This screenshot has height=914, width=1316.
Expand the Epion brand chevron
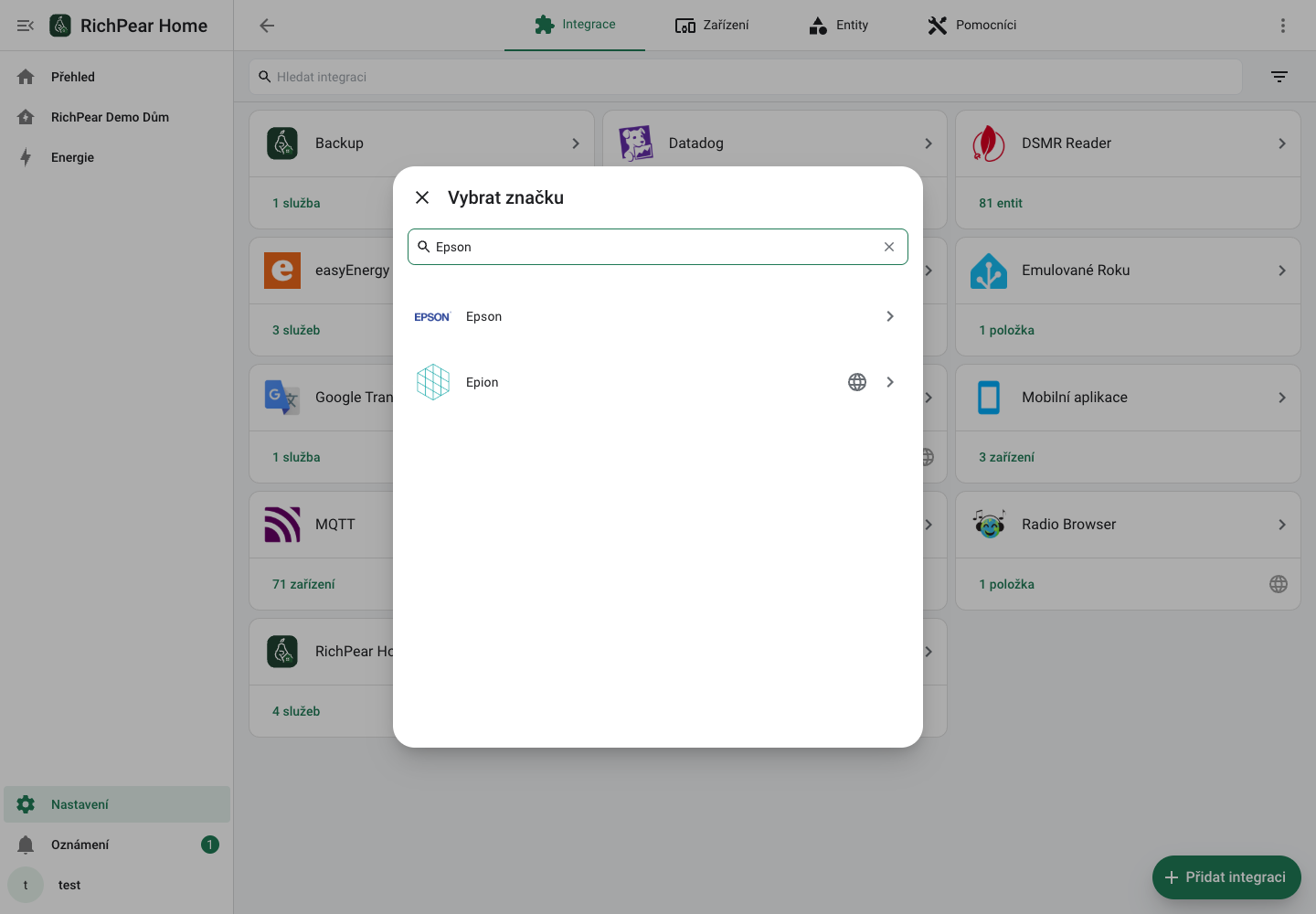tap(890, 382)
